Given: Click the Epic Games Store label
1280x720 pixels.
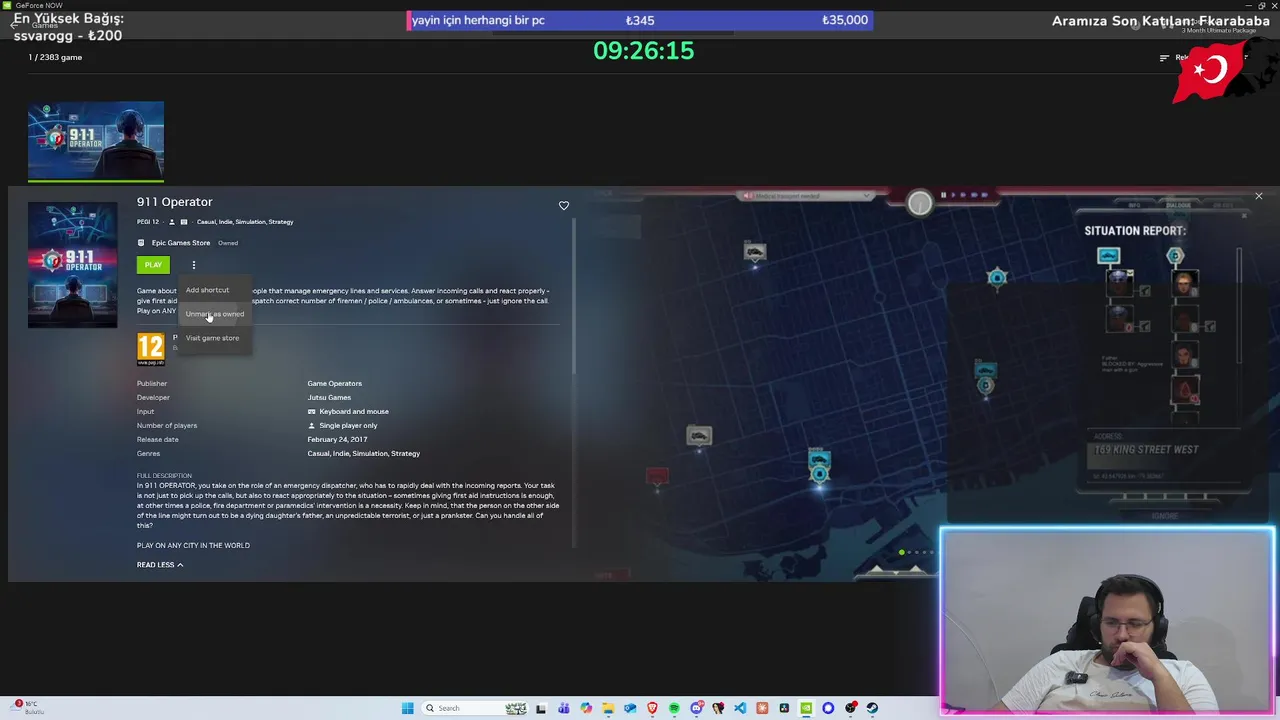Looking at the screenshot, I should click(181, 243).
